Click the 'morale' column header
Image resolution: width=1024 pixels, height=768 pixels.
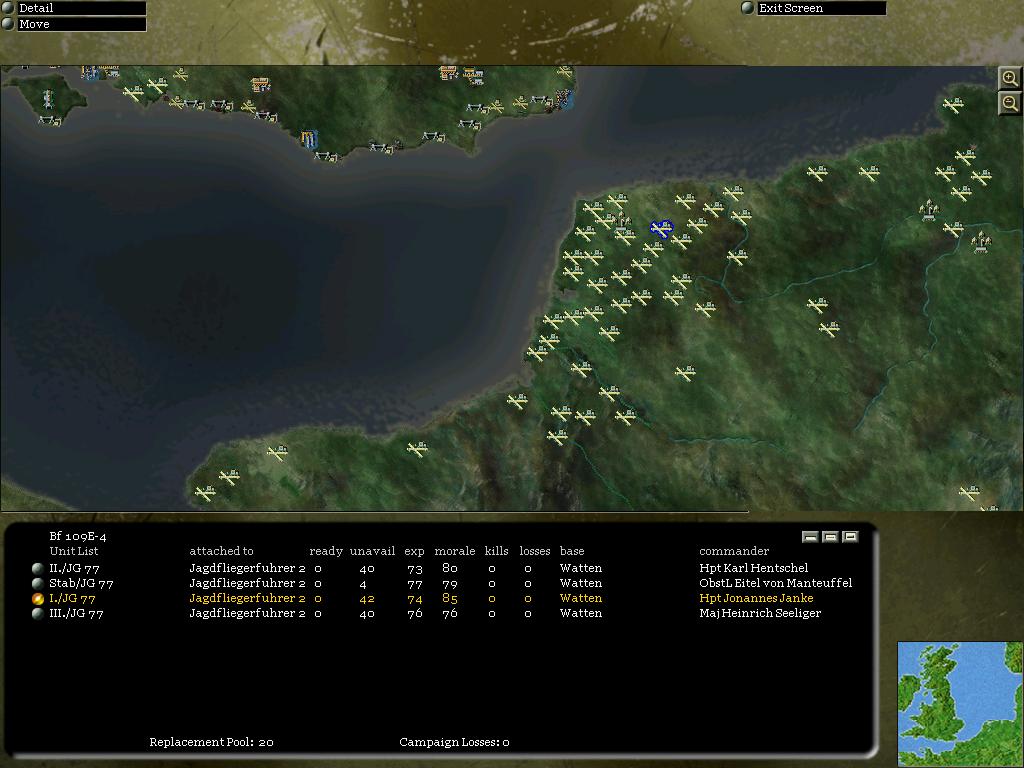tap(455, 551)
